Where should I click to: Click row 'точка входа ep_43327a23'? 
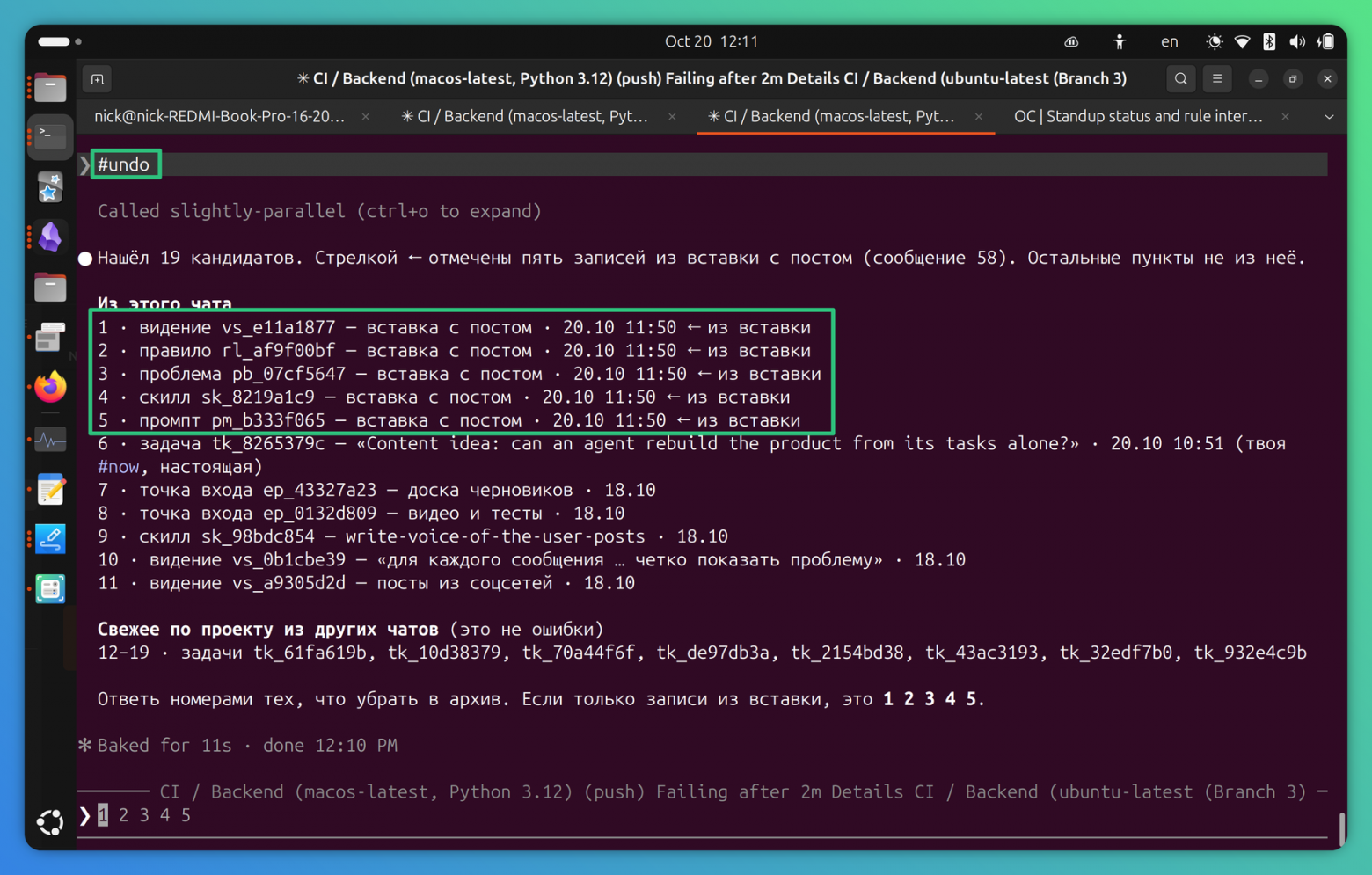coord(376,490)
